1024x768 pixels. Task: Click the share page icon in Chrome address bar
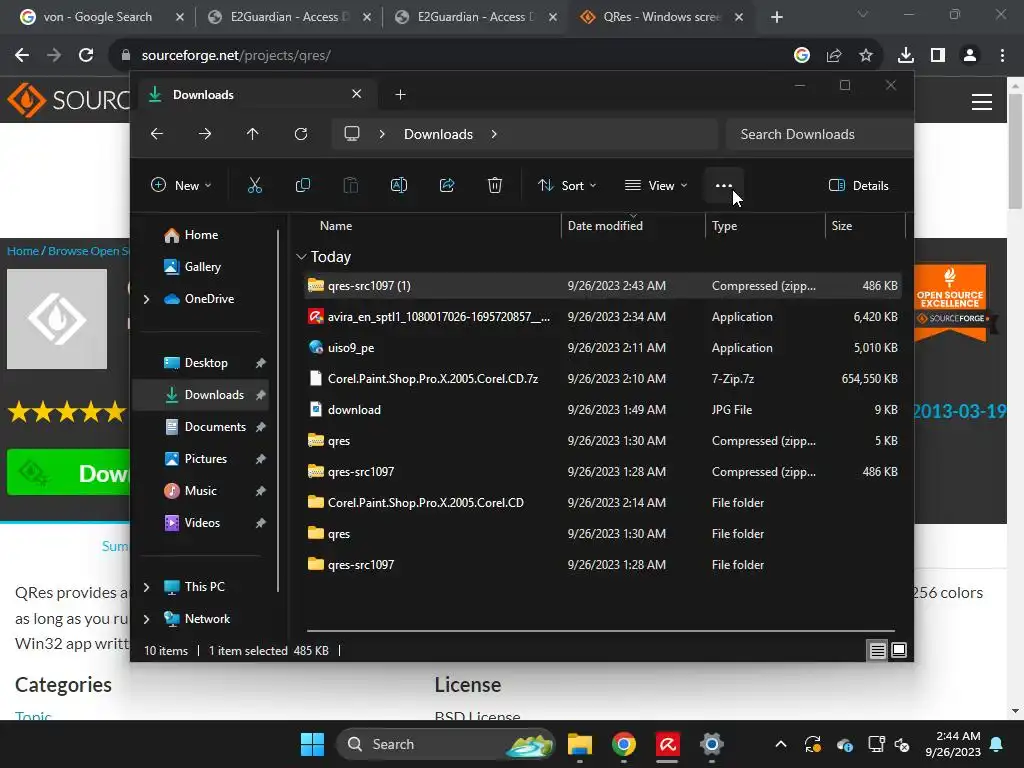[x=834, y=56]
